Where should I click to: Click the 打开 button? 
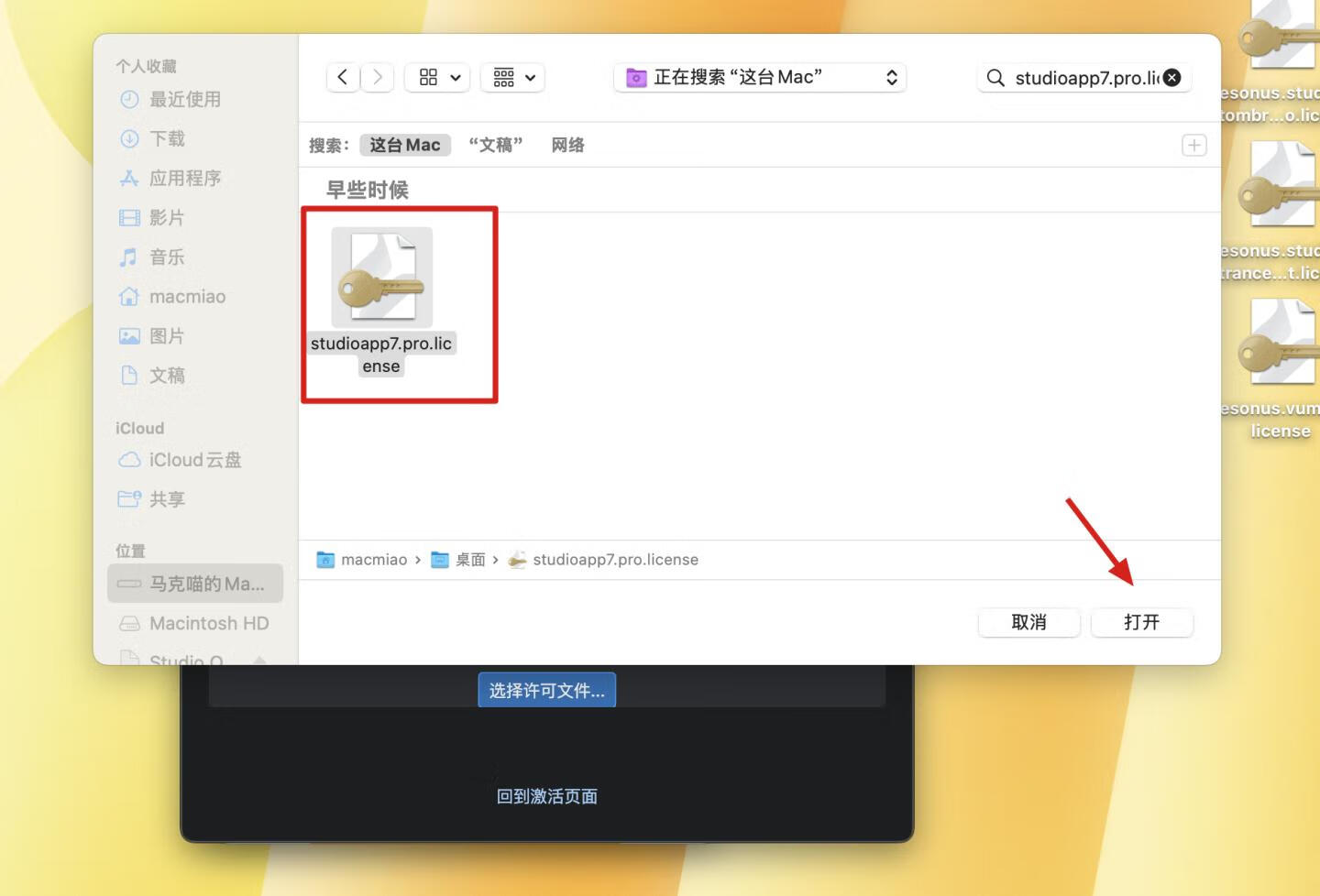tap(1141, 622)
